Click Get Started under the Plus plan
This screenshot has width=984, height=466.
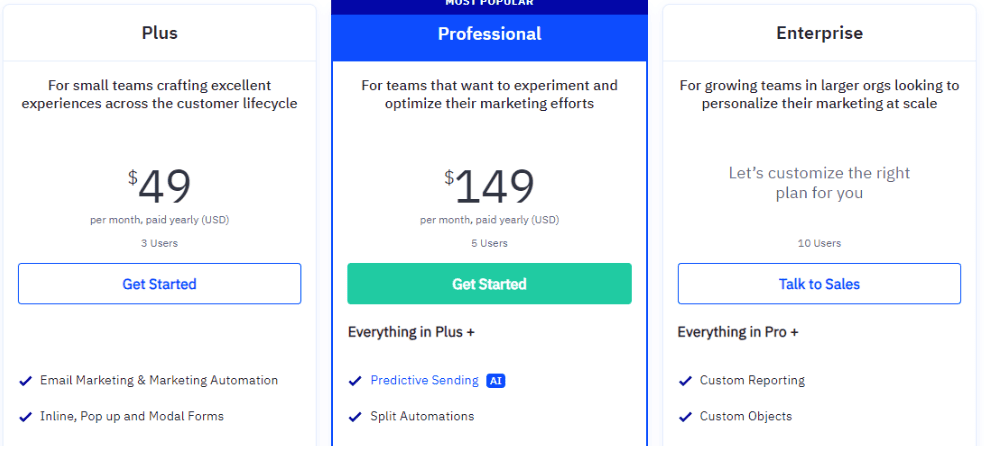click(x=159, y=283)
